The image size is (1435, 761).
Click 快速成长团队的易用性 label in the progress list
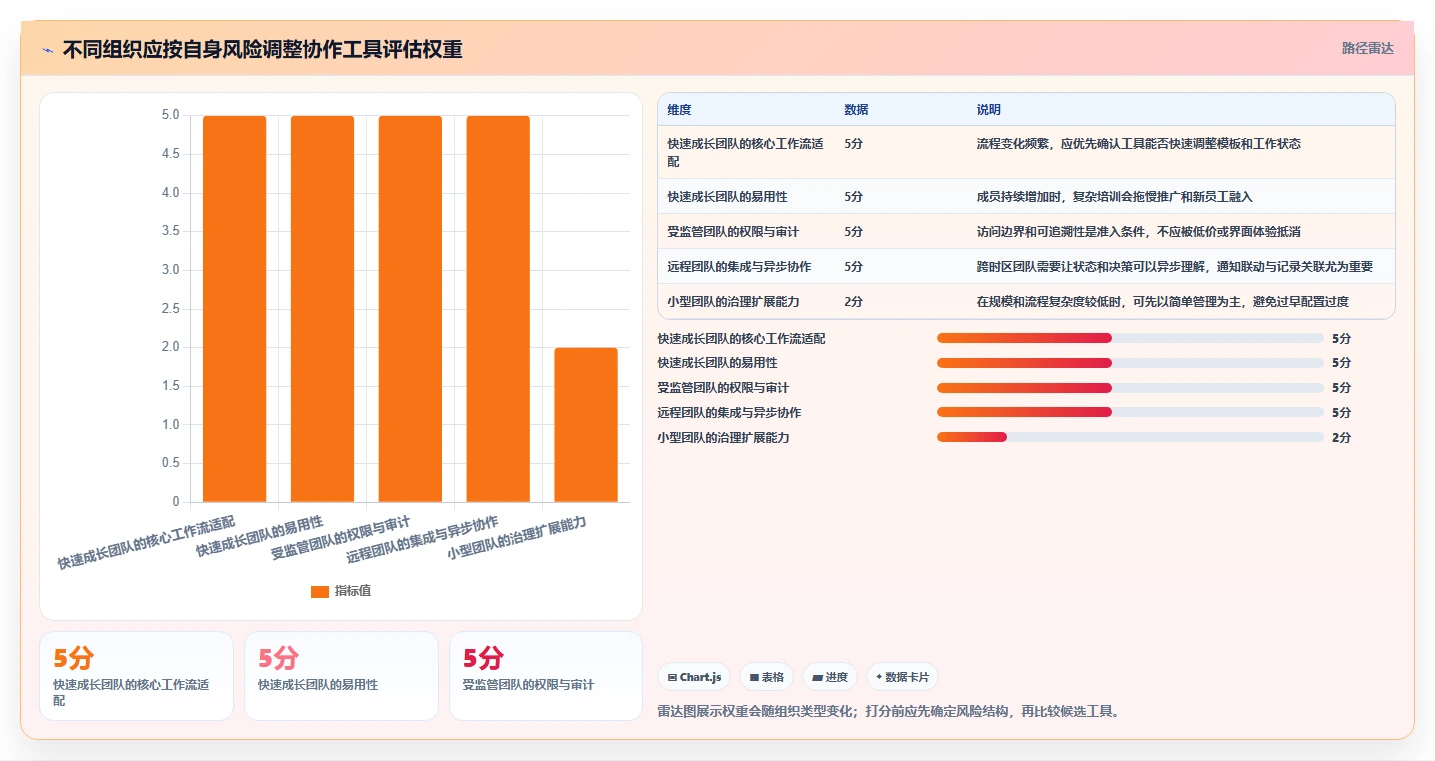pos(717,363)
